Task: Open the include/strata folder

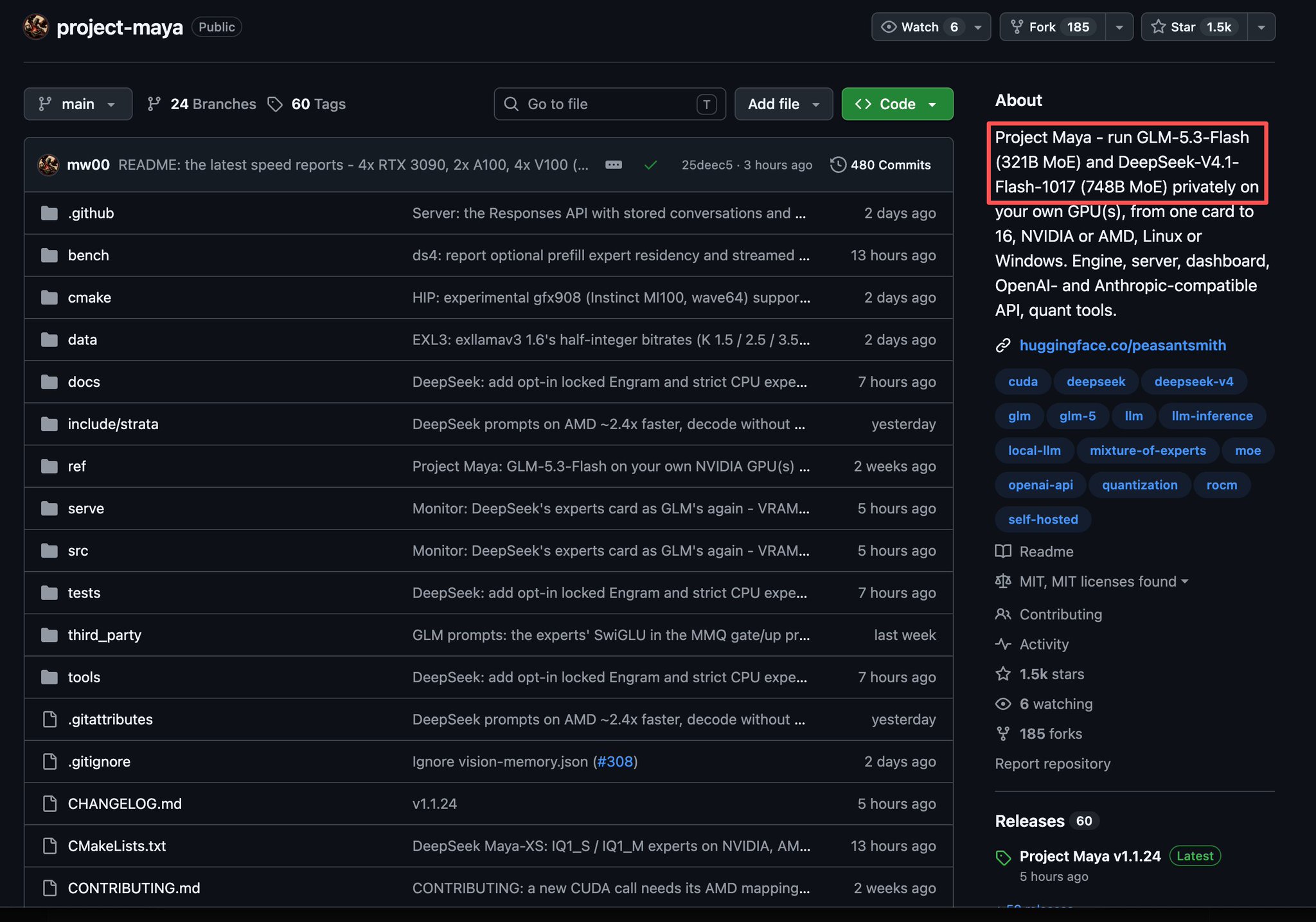Action: (x=113, y=424)
